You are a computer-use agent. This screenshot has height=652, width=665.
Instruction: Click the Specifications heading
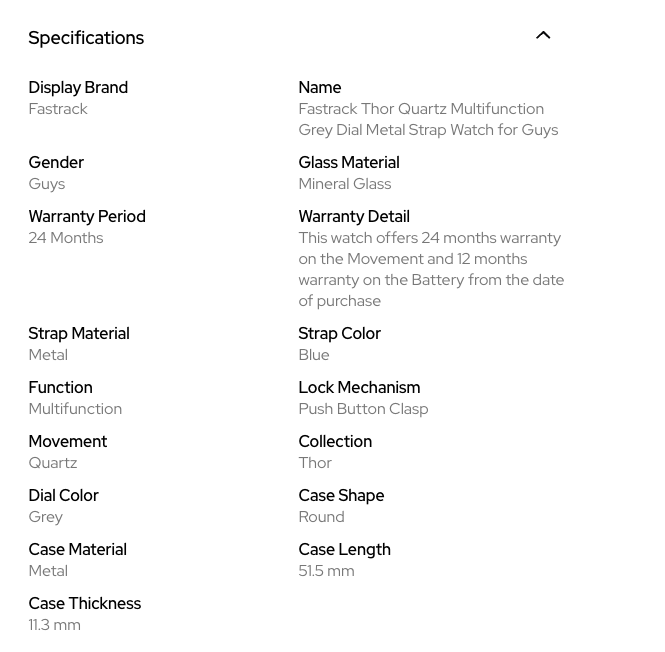[86, 38]
